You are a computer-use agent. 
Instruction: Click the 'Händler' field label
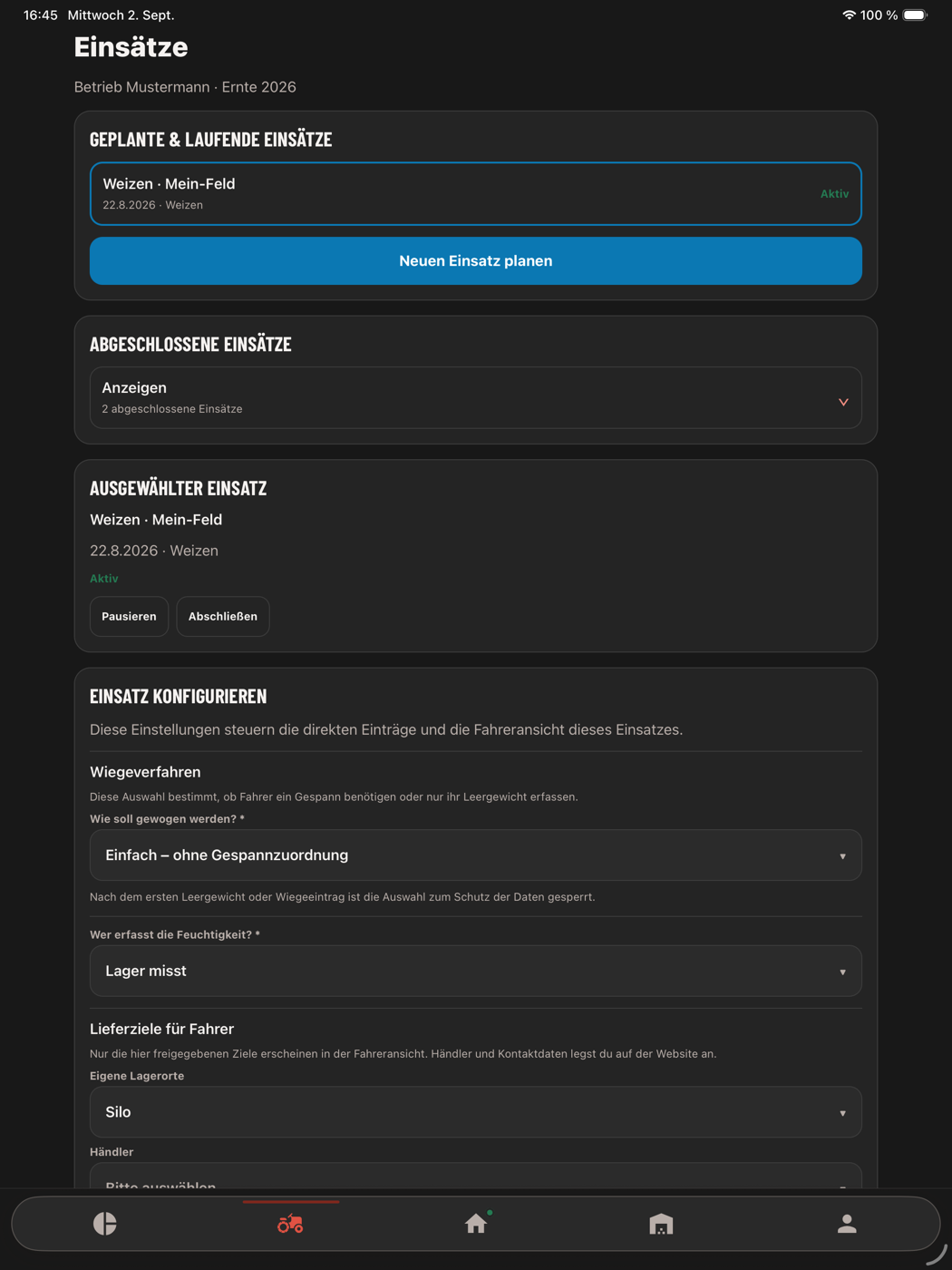(112, 1152)
